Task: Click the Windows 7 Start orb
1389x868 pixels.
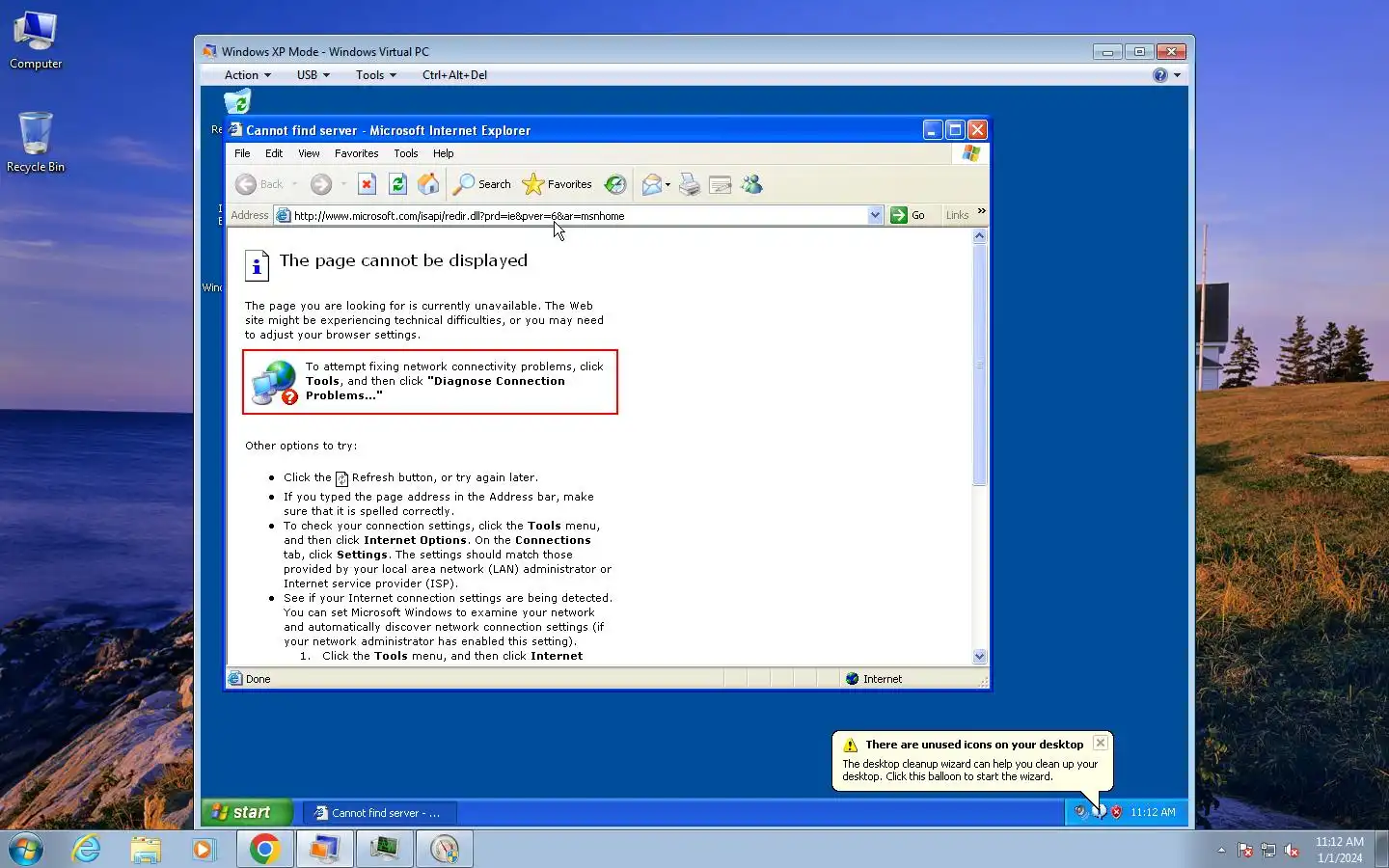Action: click(26, 850)
